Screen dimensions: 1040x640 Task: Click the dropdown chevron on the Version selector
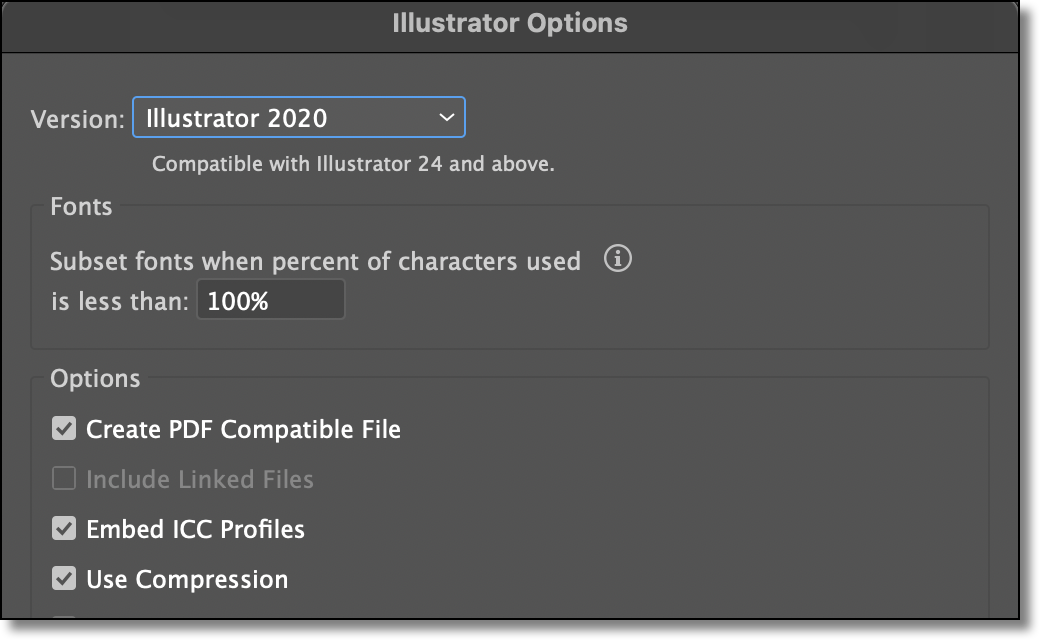tap(447, 117)
